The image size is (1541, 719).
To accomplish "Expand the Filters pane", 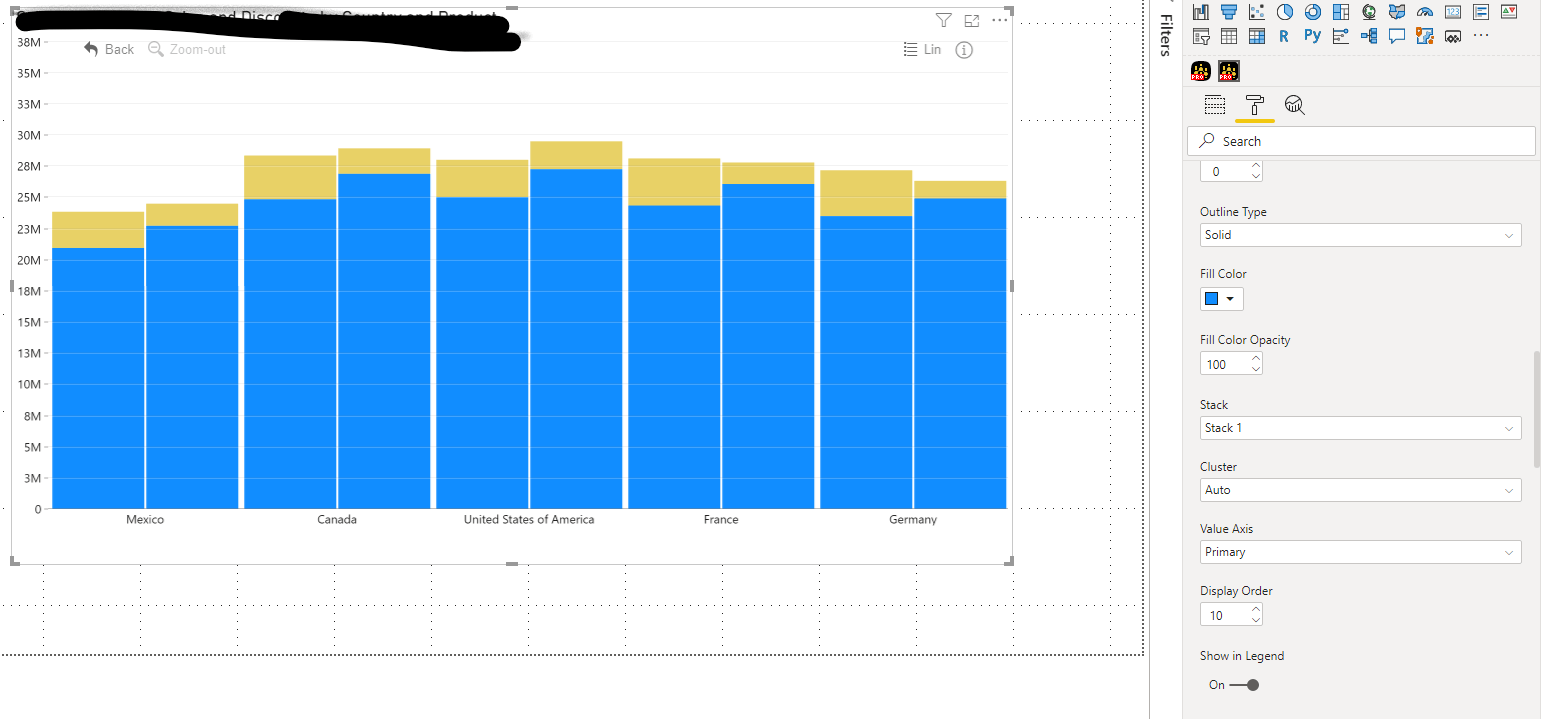I will [x=1165, y=34].
